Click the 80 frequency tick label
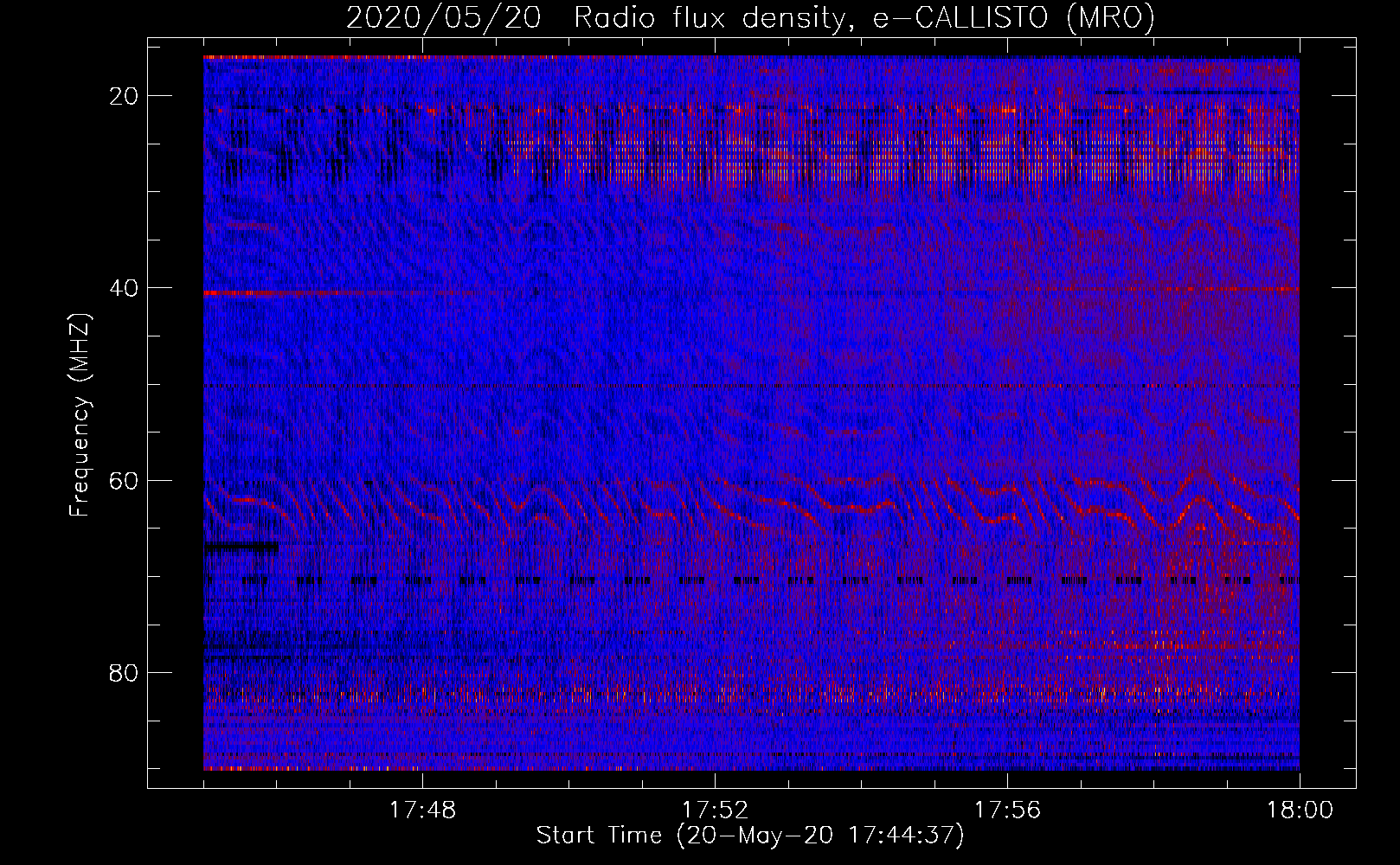 click(x=125, y=672)
